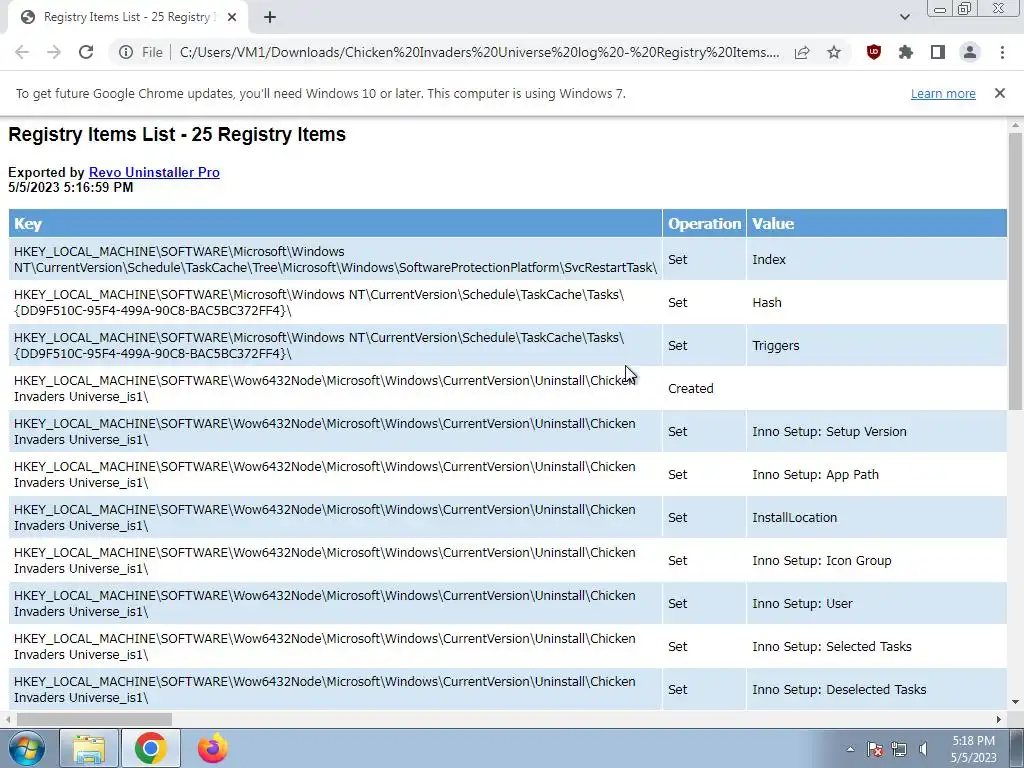This screenshot has height=768, width=1024.
Task: Switch to Chrome in the taskbar
Action: click(151, 748)
